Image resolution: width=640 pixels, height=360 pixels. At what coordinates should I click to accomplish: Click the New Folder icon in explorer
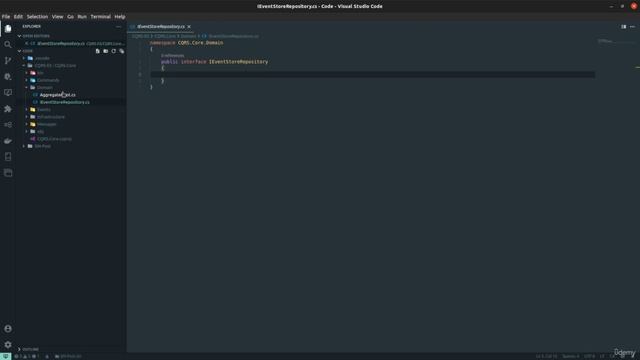click(106, 51)
